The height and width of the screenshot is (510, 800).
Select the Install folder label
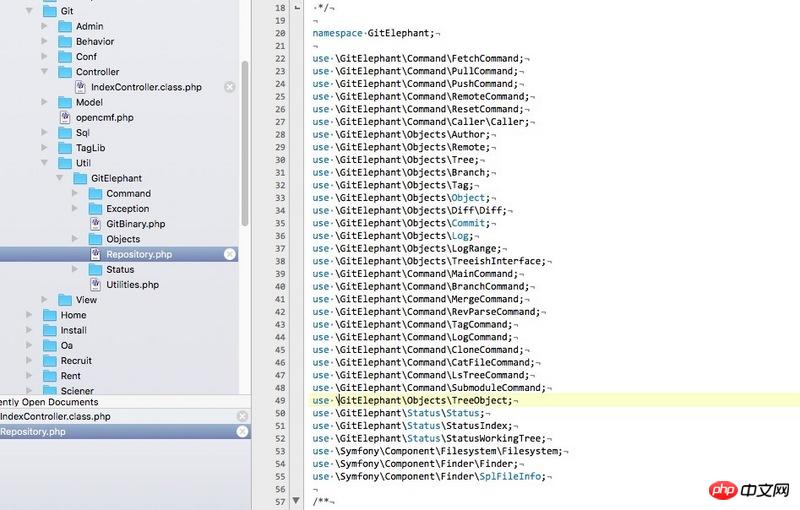(73, 330)
